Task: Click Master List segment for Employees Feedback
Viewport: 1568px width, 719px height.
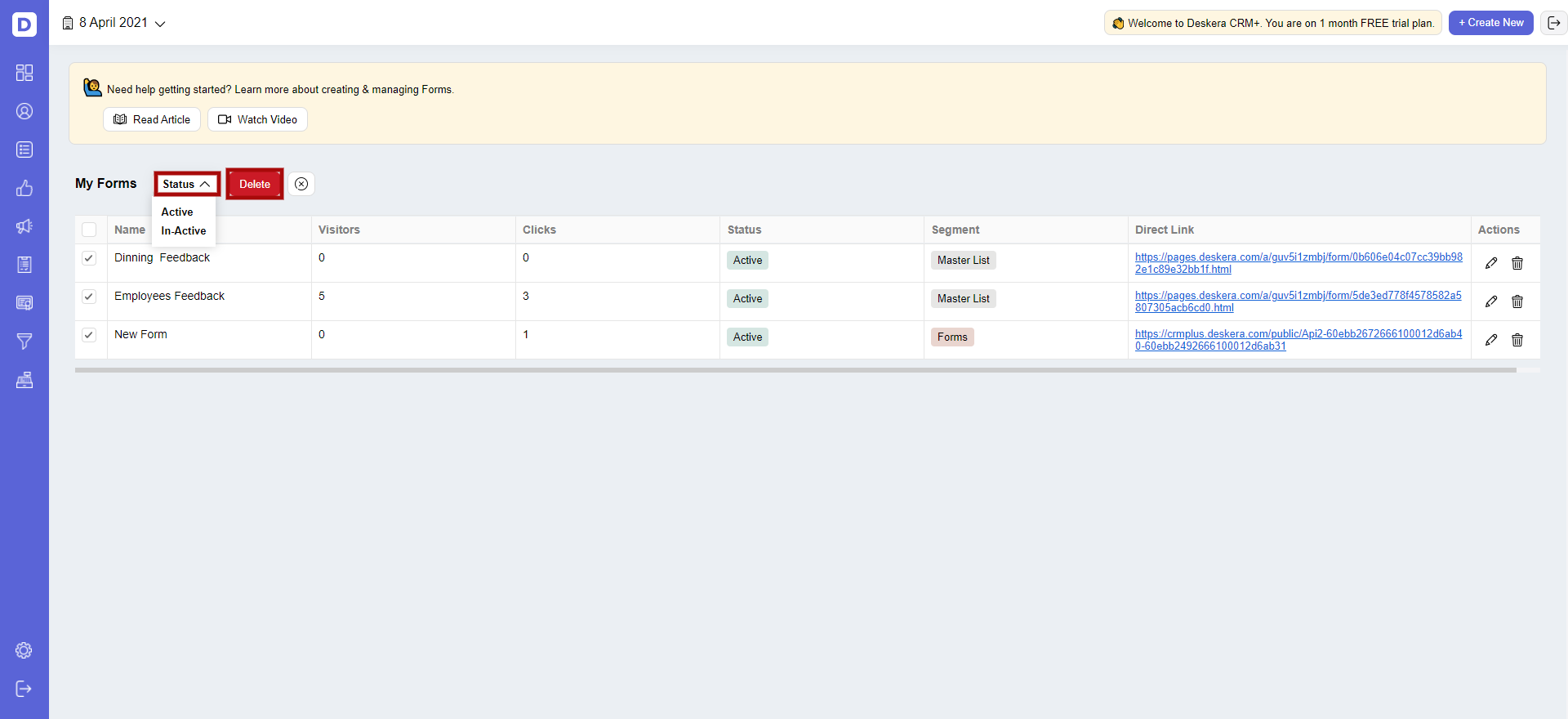Action: 964,299
